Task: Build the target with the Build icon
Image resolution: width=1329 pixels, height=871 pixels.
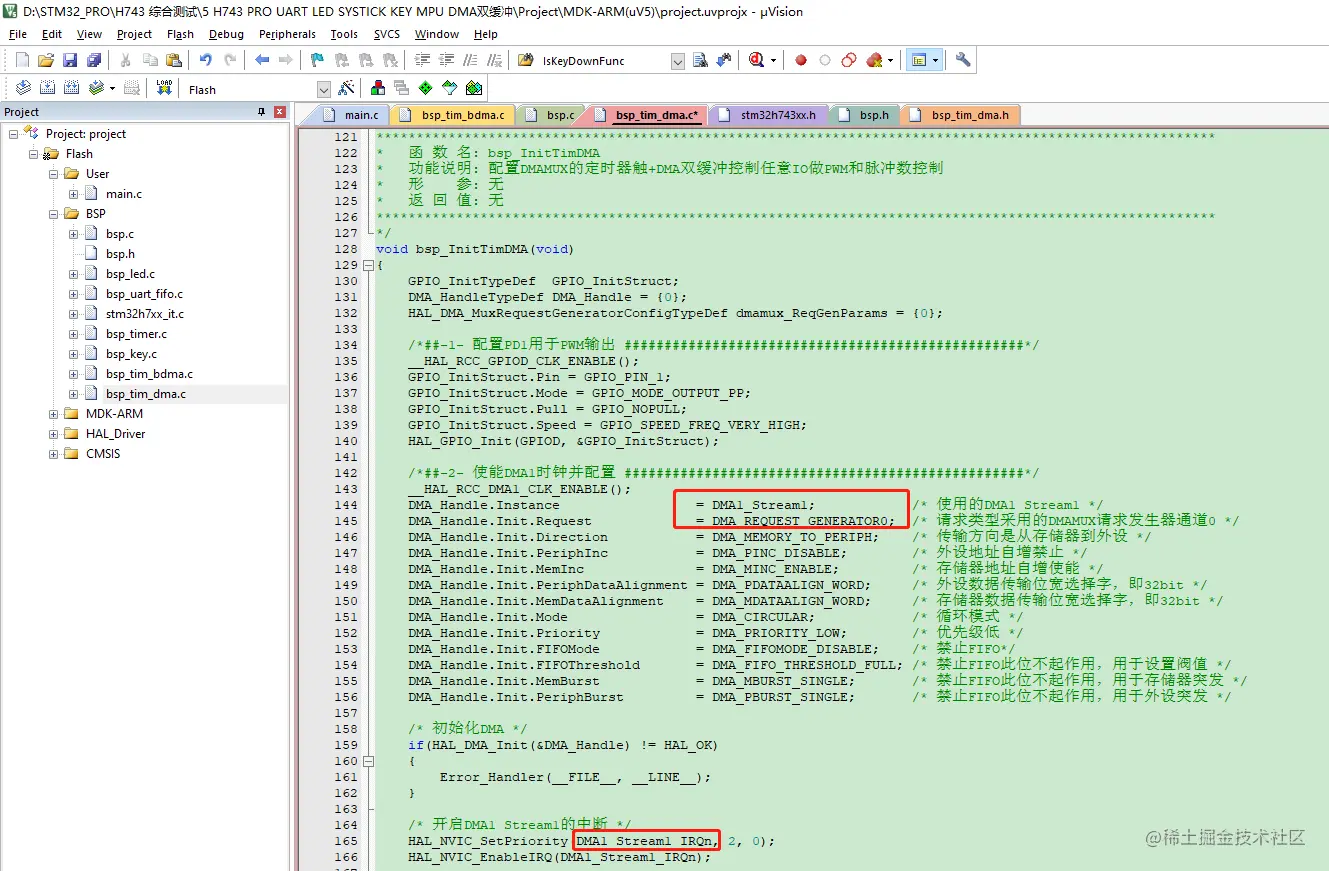Action: click(47, 89)
